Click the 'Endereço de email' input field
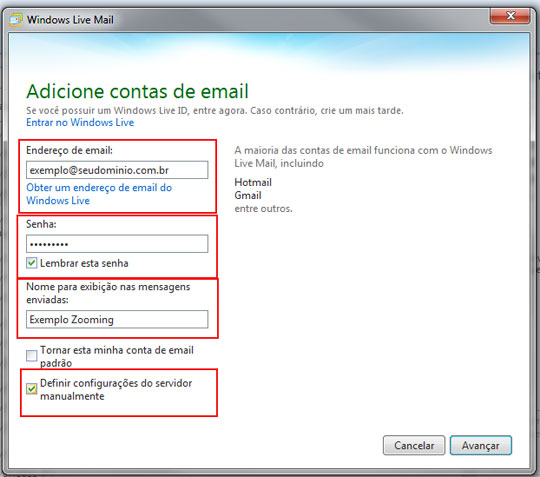540x477 pixels. [117, 170]
